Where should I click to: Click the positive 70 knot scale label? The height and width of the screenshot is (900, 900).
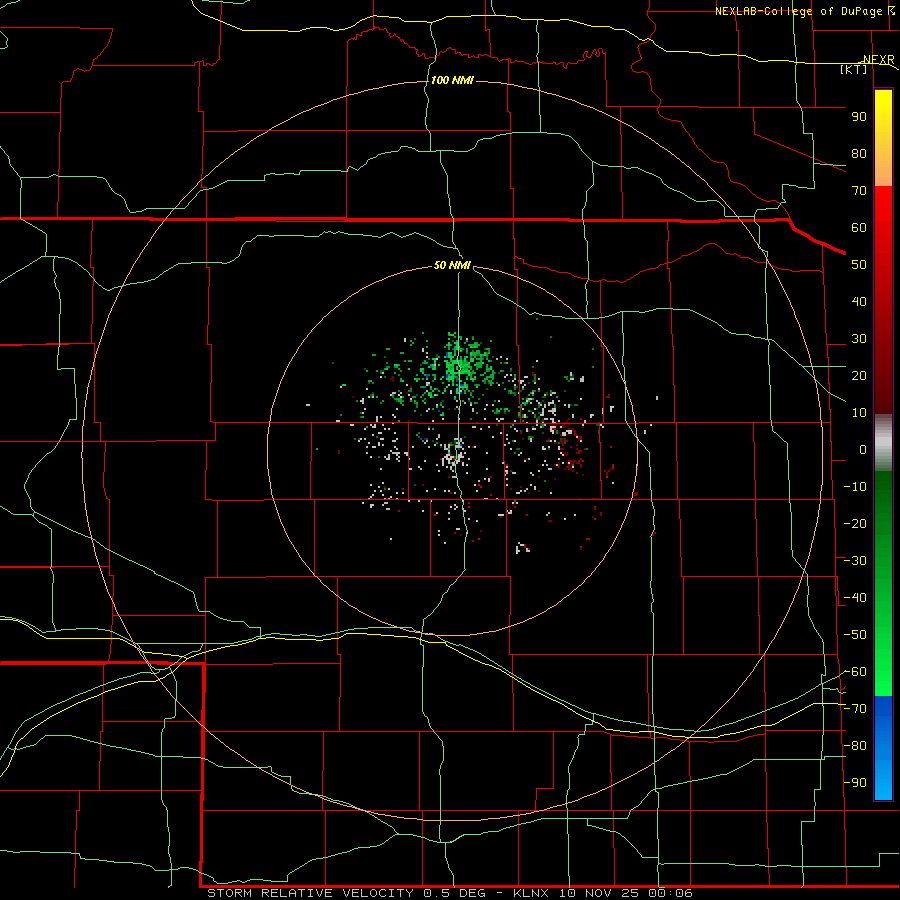coord(859,191)
